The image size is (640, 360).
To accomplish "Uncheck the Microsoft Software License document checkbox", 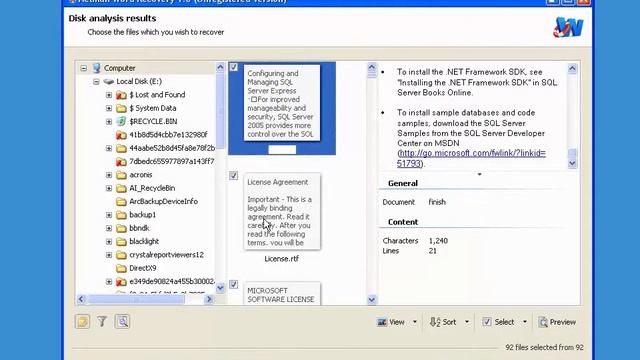I will tap(233, 284).
